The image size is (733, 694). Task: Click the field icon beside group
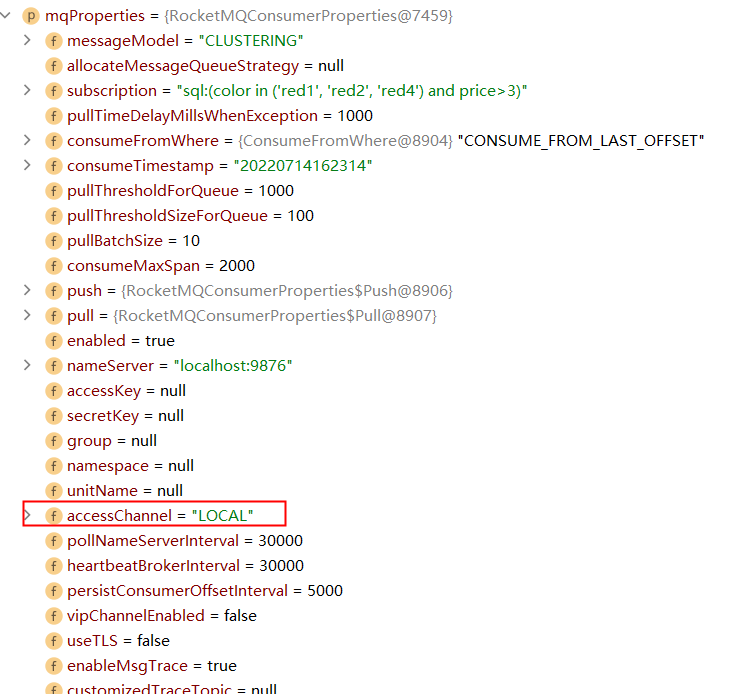click(54, 441)
